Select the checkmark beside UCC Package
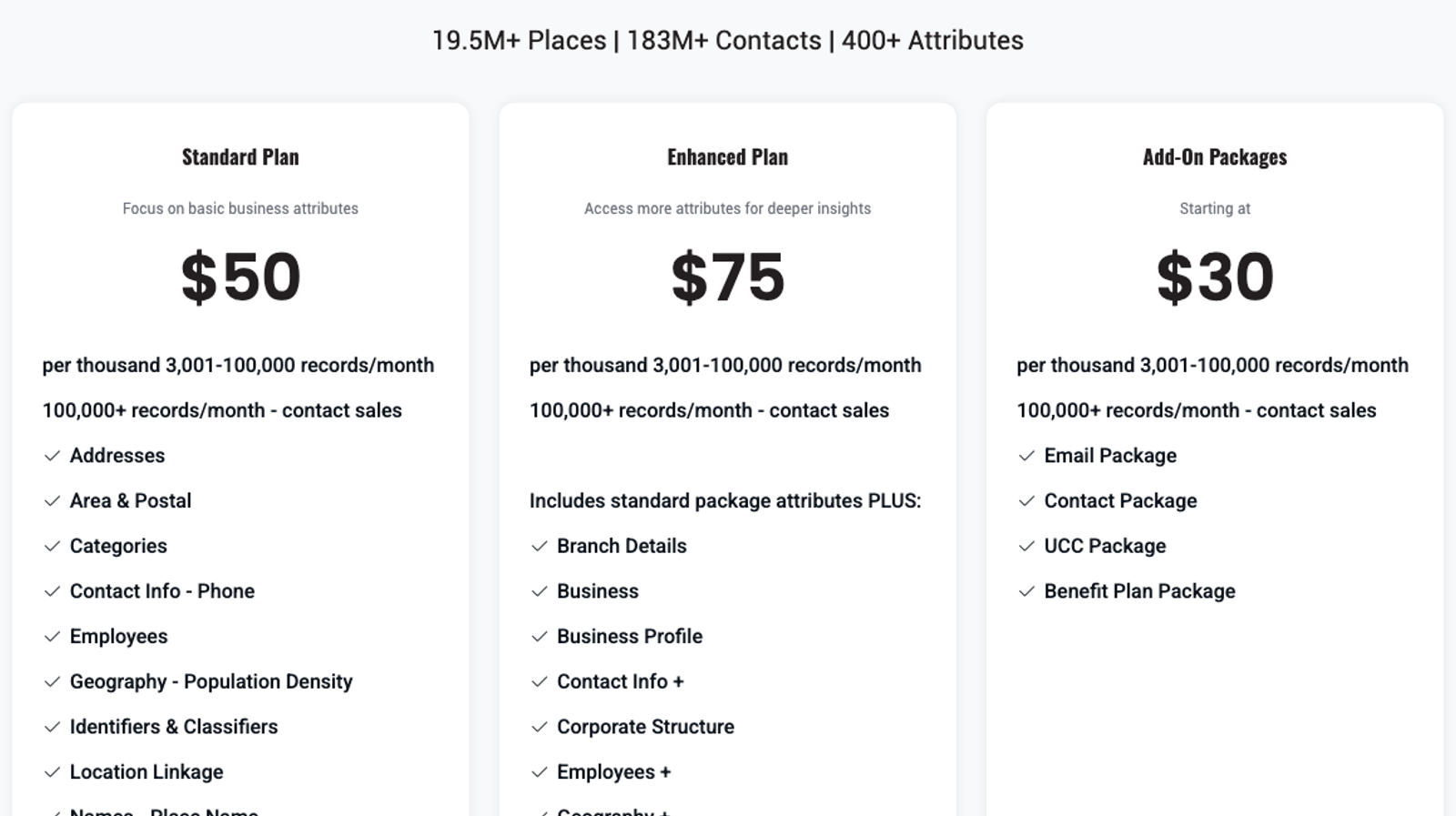This screenshot has height=816, width=1456. [x=1026, y=547]
